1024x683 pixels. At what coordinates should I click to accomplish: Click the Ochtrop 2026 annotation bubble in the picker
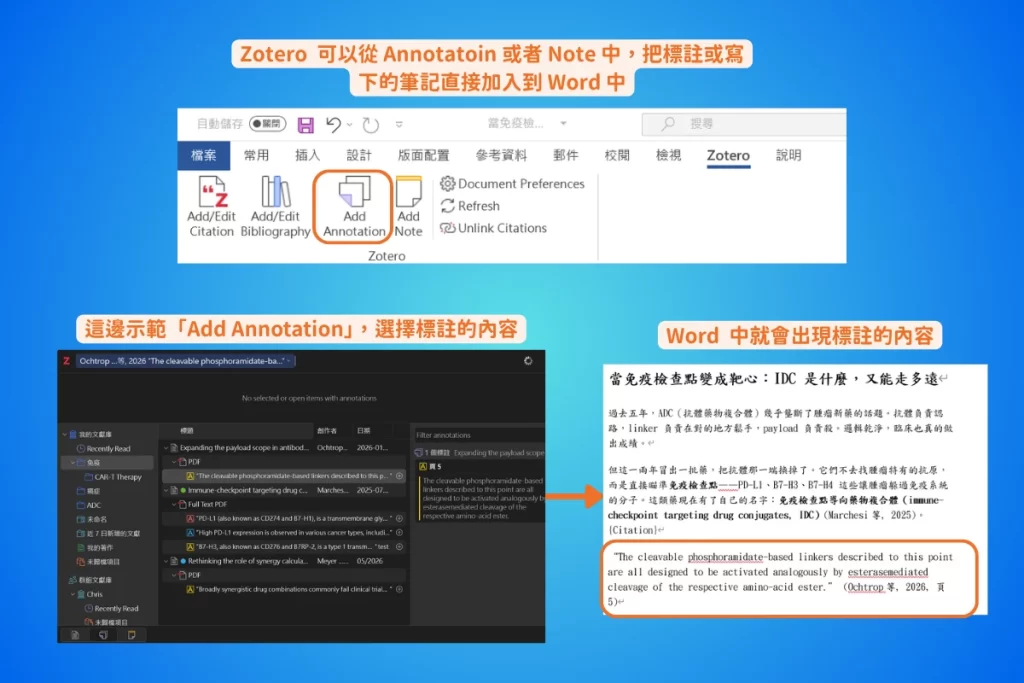[186, 360]
